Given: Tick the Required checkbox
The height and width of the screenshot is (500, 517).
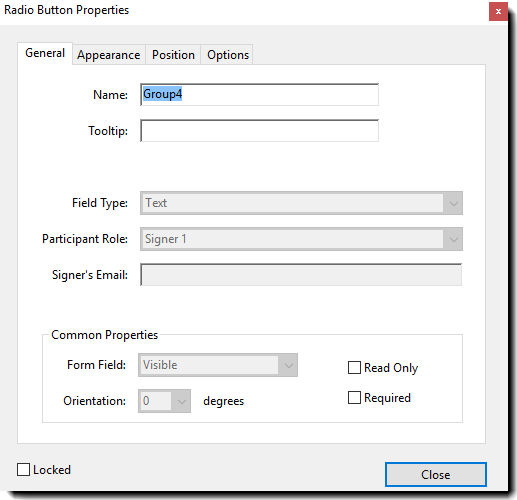Looking at the screenshot, I should (354, 398).
